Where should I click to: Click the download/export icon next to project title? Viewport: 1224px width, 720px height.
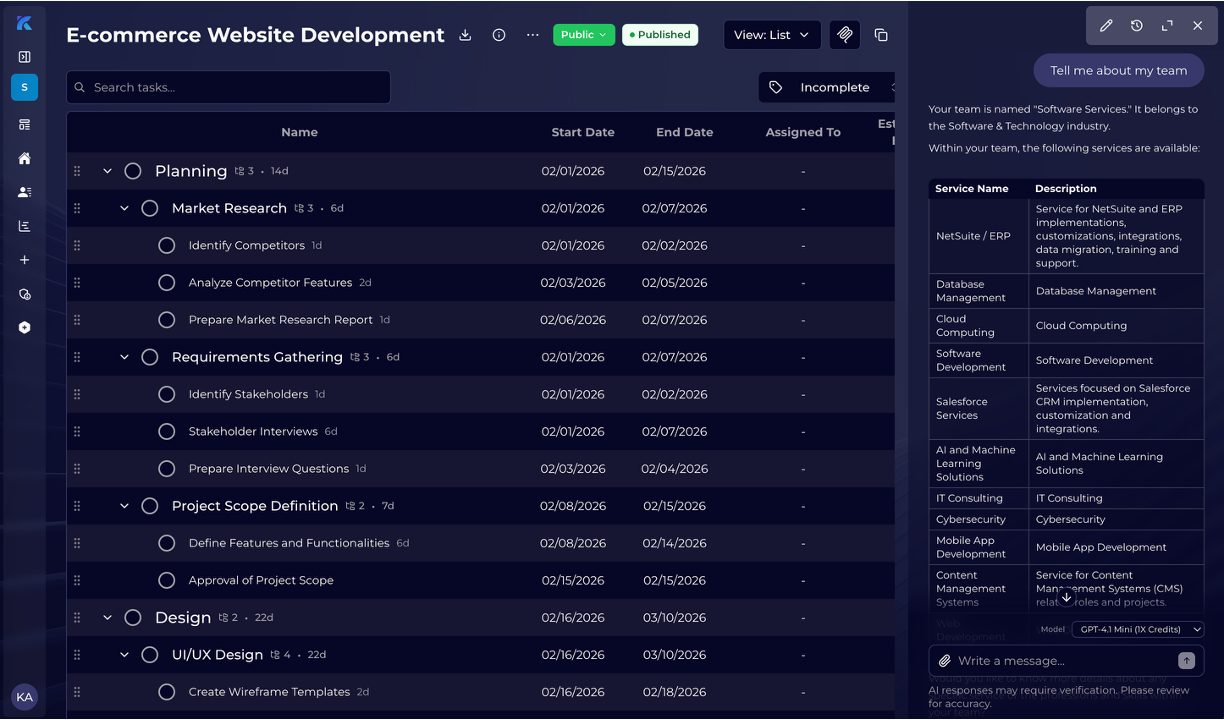click(x=464, y=35)
